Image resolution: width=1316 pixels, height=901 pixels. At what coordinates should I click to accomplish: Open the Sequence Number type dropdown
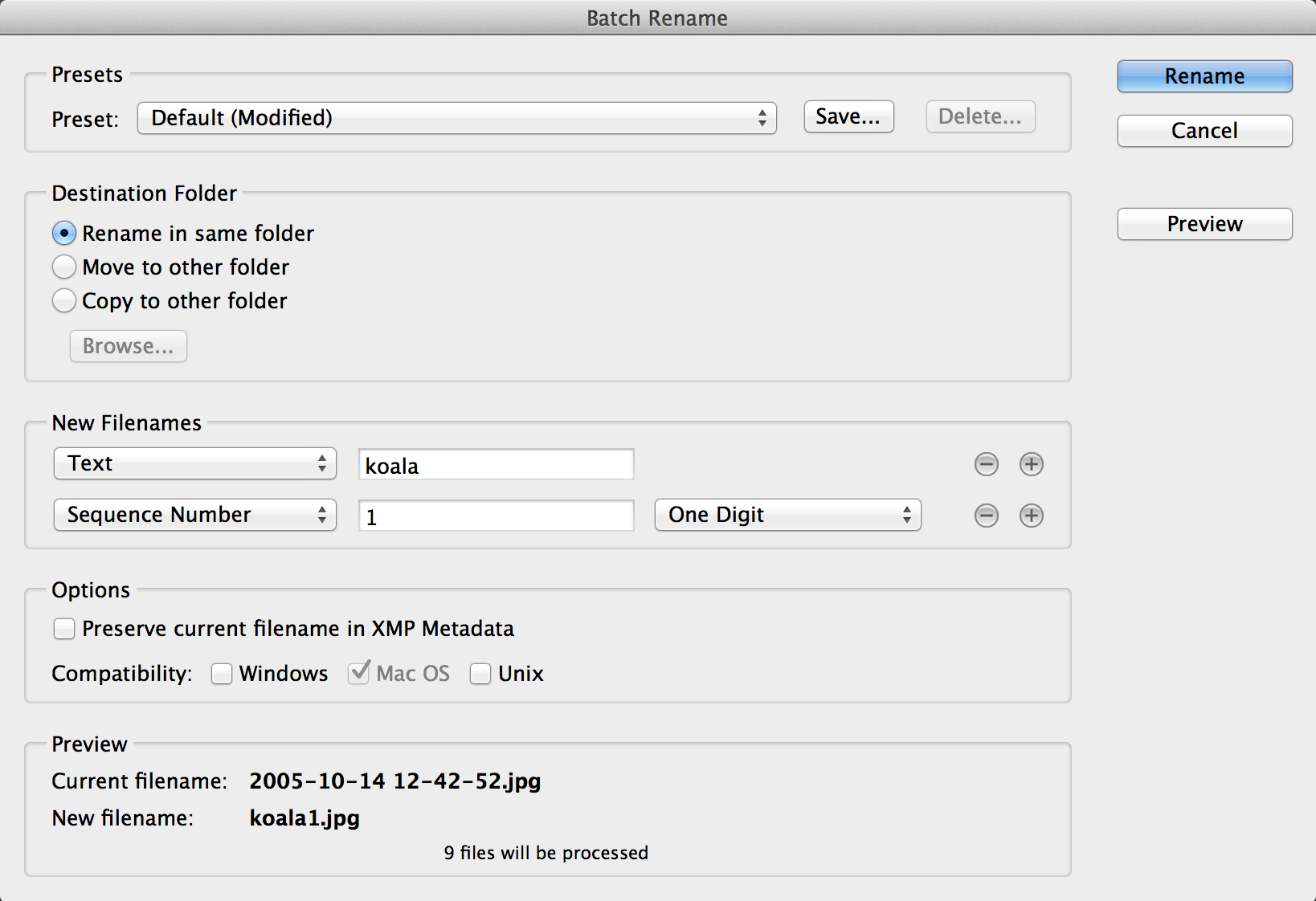click(194, 516)
